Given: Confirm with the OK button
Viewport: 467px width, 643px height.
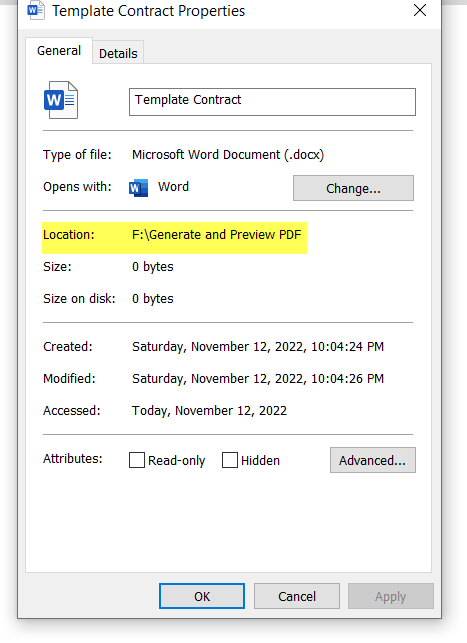Looking at the screenshot, I should 202,596.
